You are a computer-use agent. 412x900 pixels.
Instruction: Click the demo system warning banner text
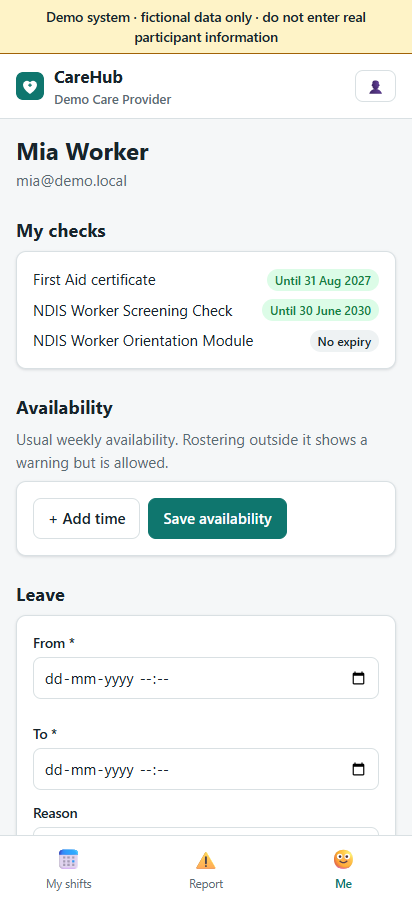[x=206, y=27]
